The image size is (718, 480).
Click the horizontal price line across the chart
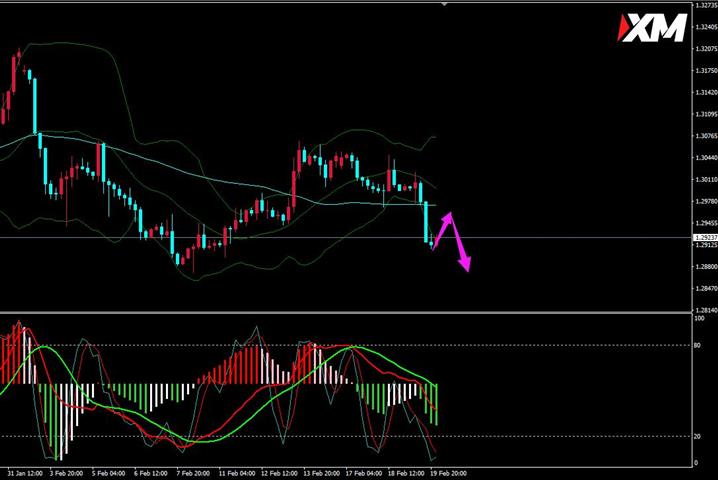pyautogui.click(x=347, y=237)
